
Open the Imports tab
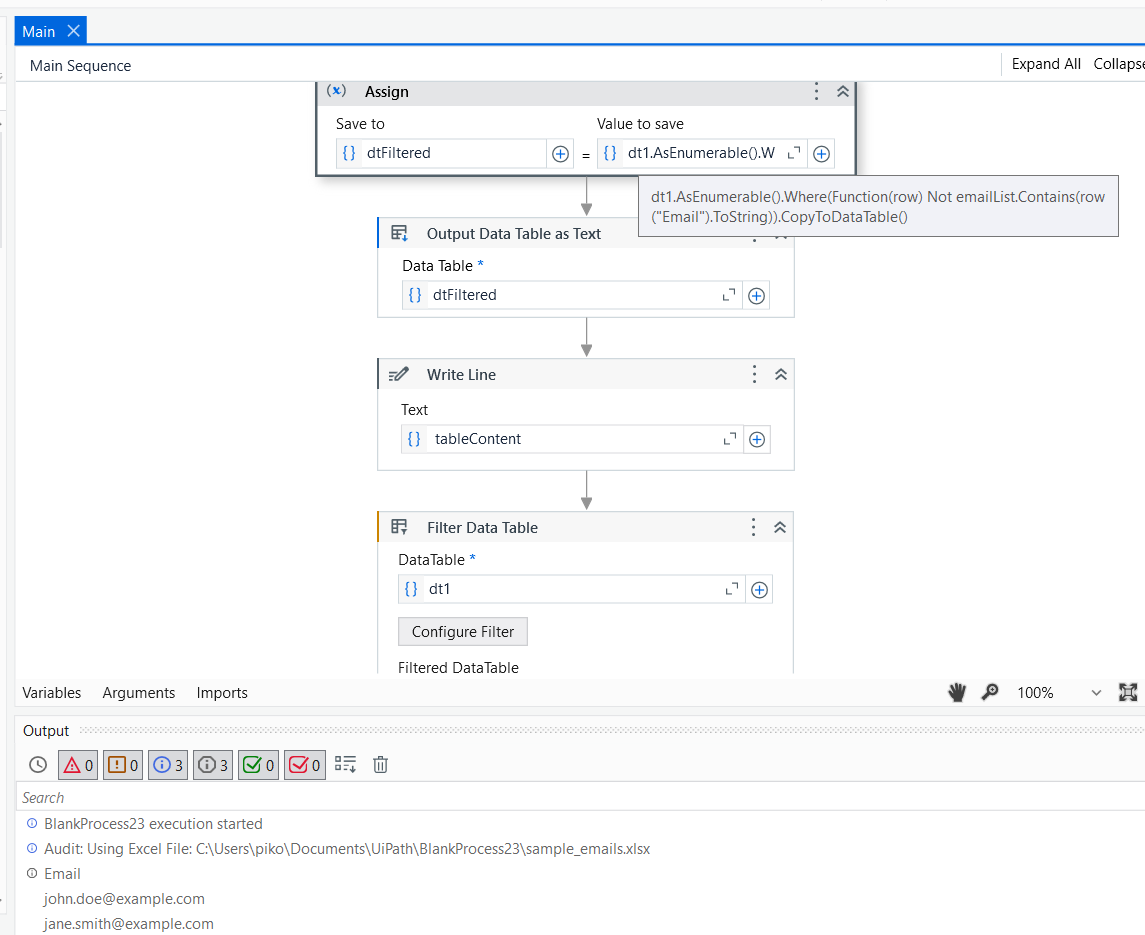tap(221, 692)
